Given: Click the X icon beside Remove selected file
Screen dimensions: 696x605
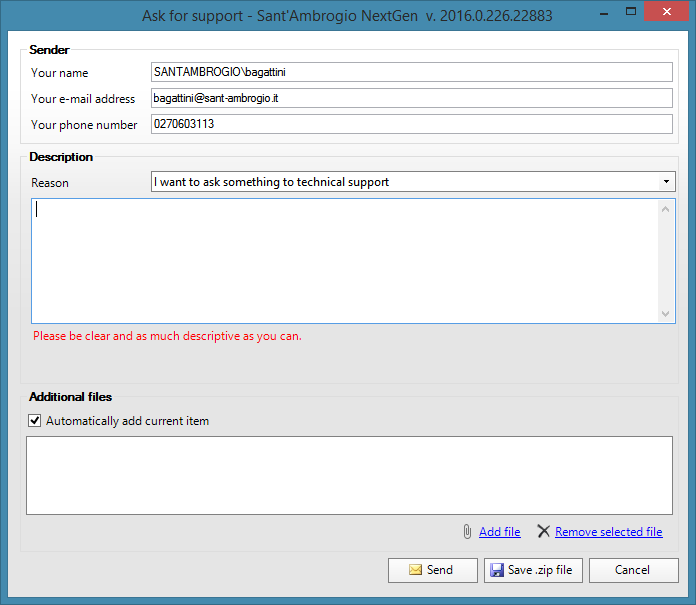Looking at the screenshot, I should click(543, 531).
